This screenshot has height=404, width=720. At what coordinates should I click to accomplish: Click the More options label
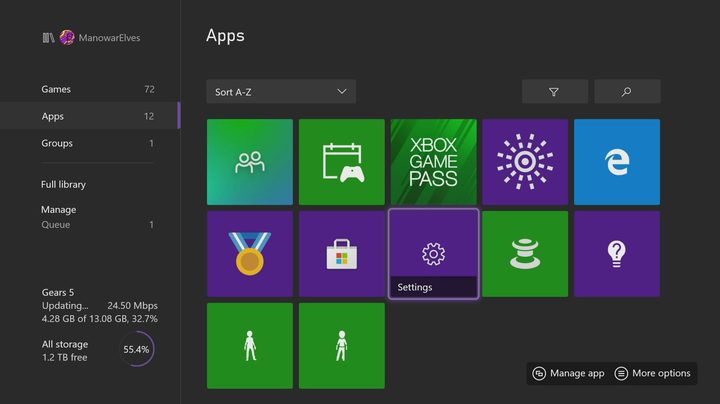(661, 373)
